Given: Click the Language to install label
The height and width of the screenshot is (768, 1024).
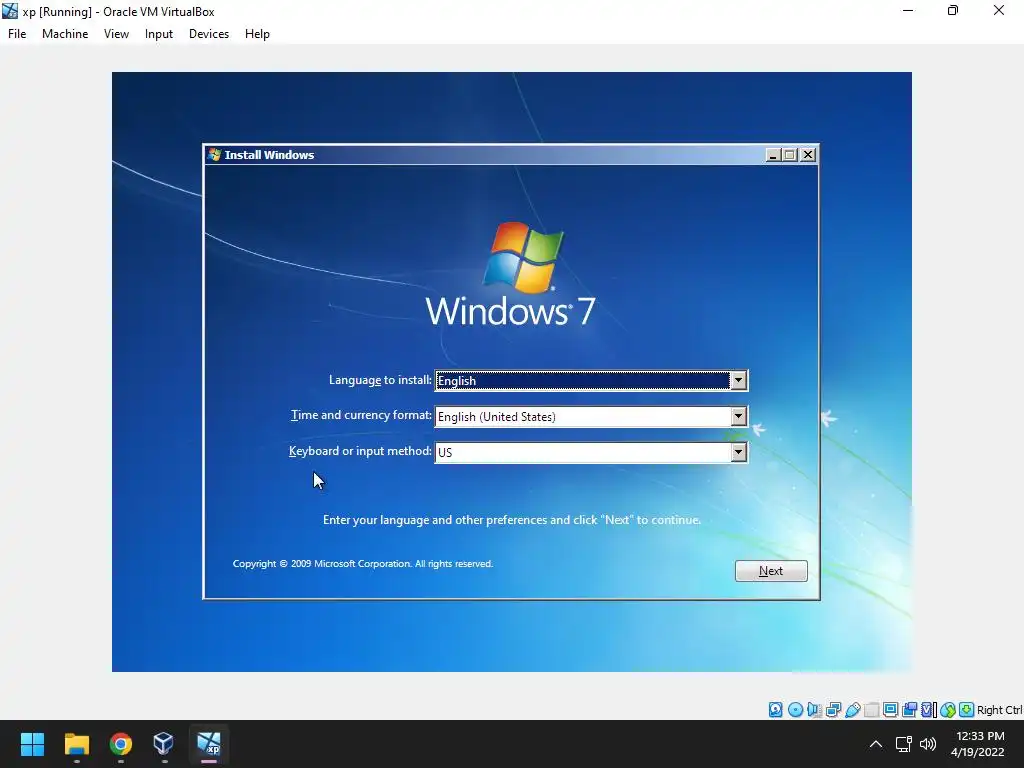Looking at the screenshot, I should (x=380, y=380).
